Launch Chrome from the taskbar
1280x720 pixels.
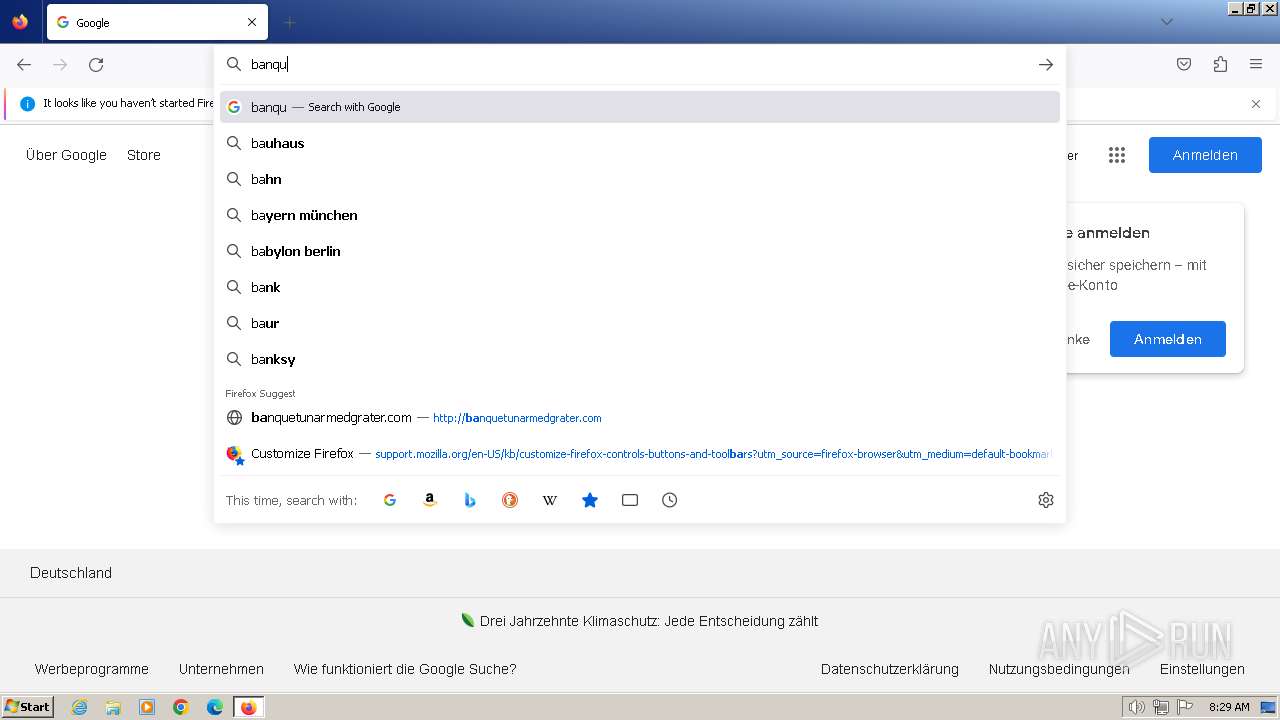tap(181, 707)
